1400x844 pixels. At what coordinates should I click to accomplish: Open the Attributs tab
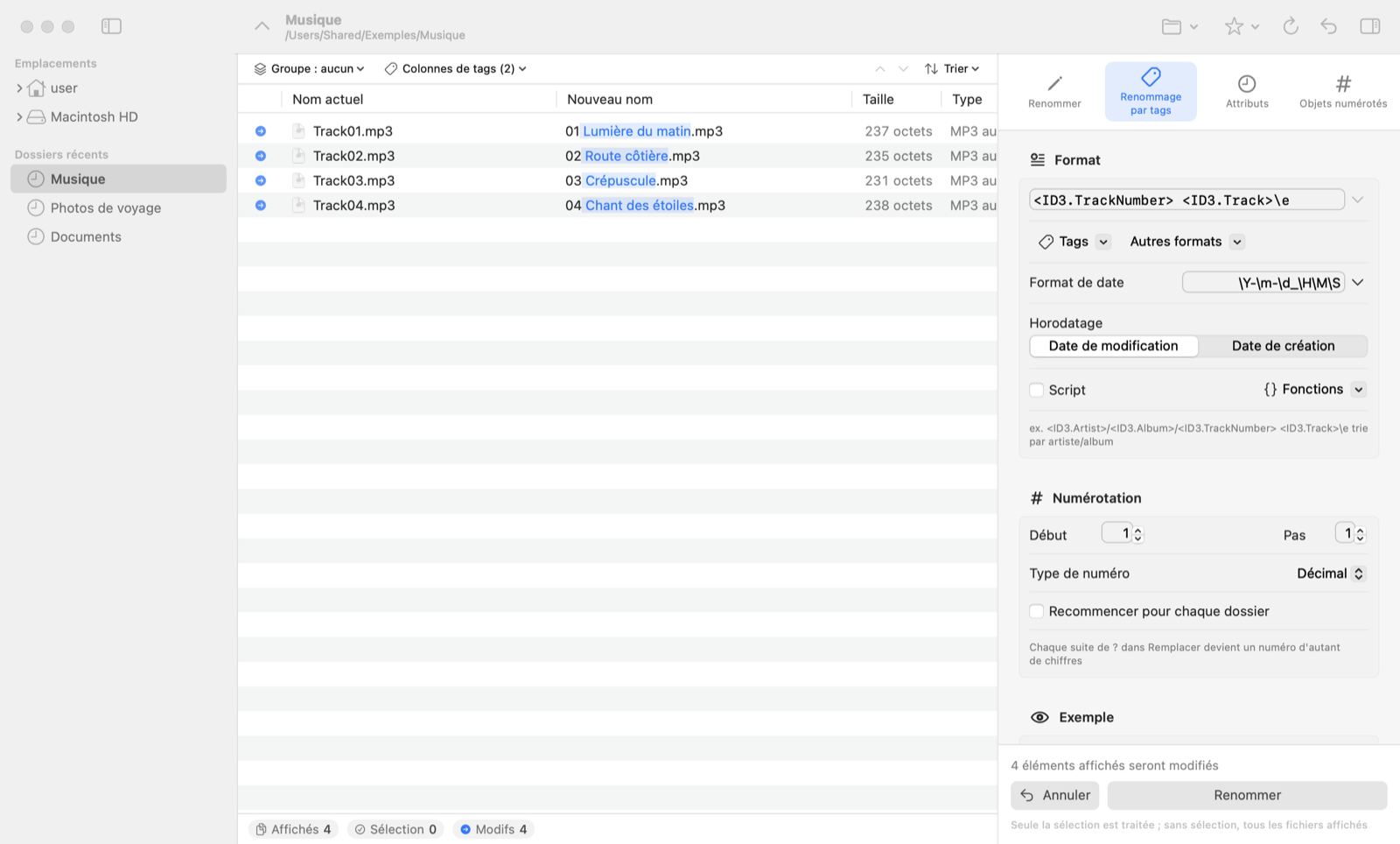(1247, 91)
